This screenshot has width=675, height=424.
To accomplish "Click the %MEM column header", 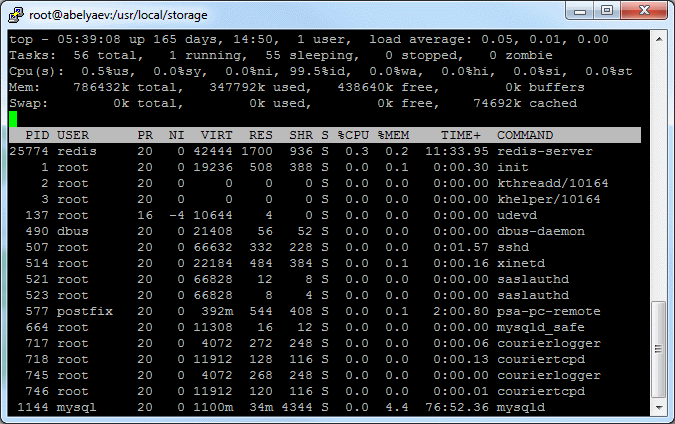I will [393, 135].
